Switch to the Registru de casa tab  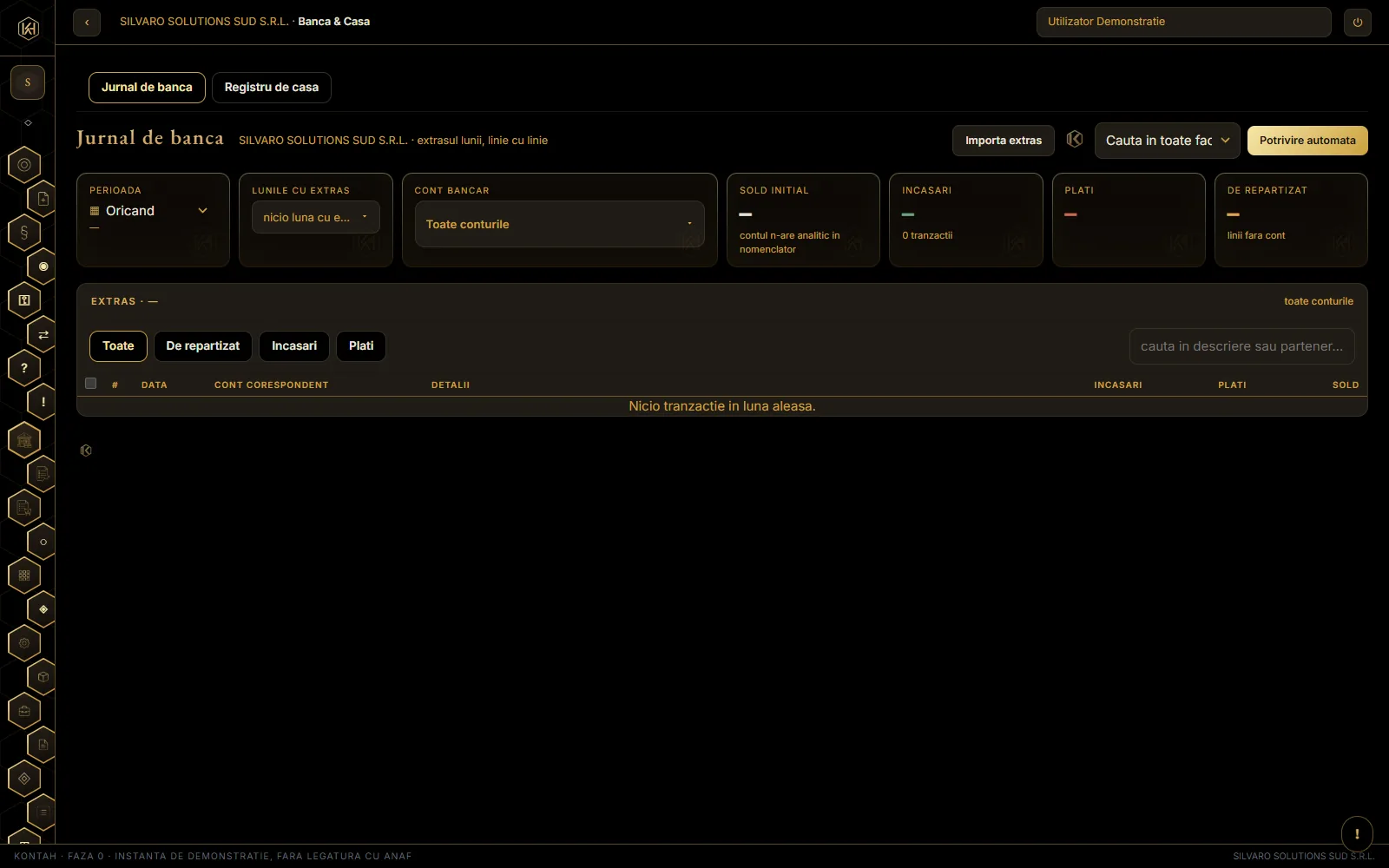click(x=272, y=88)
